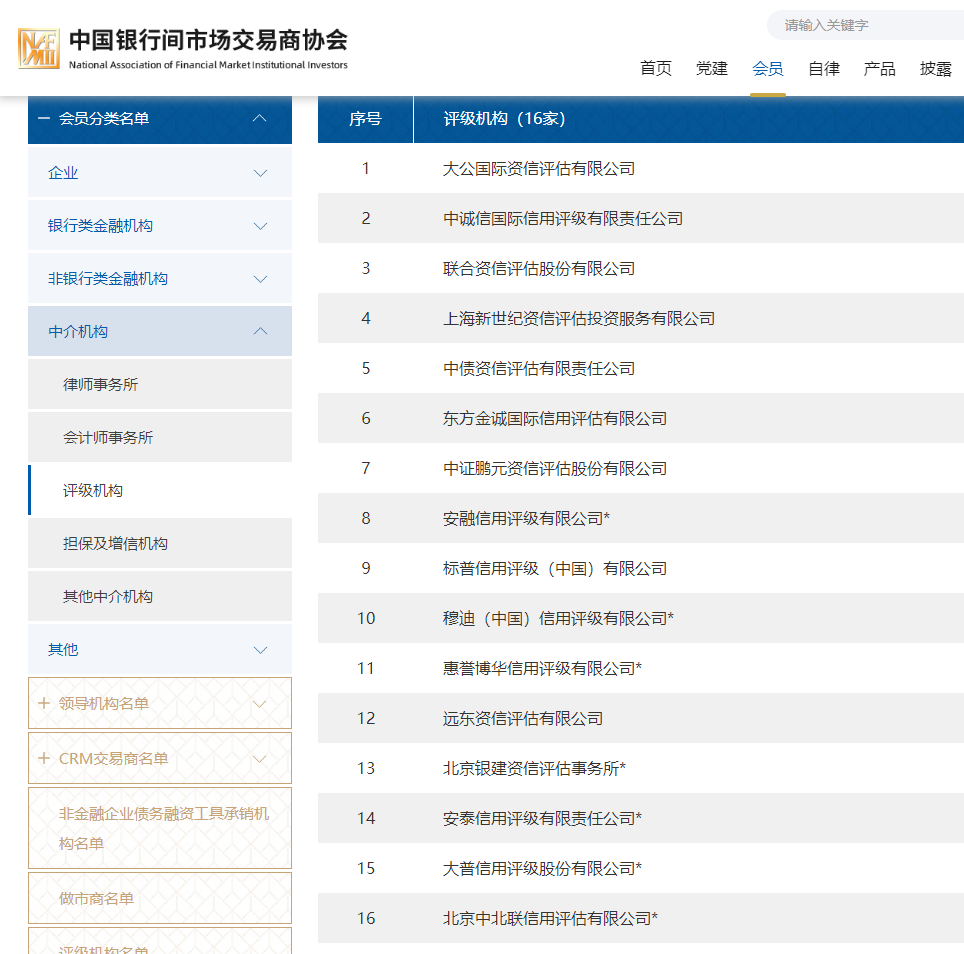Viewport: 964px width, 954px height.
Task: Click the serial number 1 cell
Action: pyautogui.click(x=366, y=168)
